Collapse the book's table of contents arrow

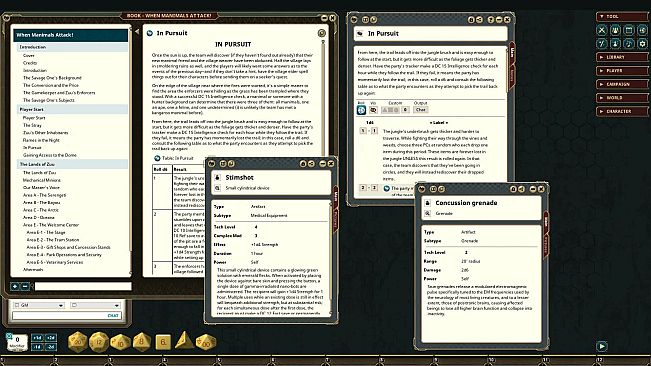tap(137, 32)
